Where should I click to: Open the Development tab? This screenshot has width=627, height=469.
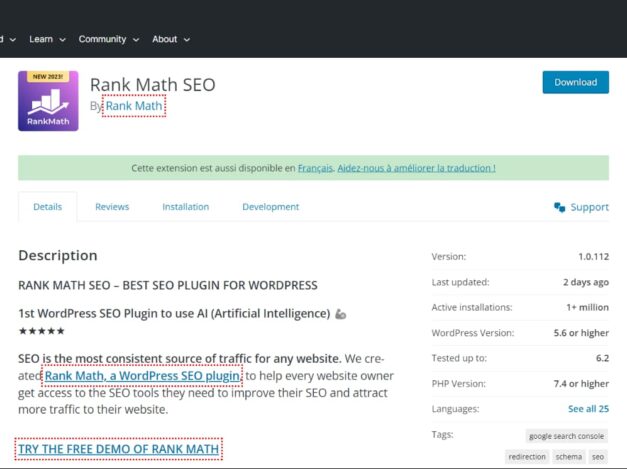271,207
